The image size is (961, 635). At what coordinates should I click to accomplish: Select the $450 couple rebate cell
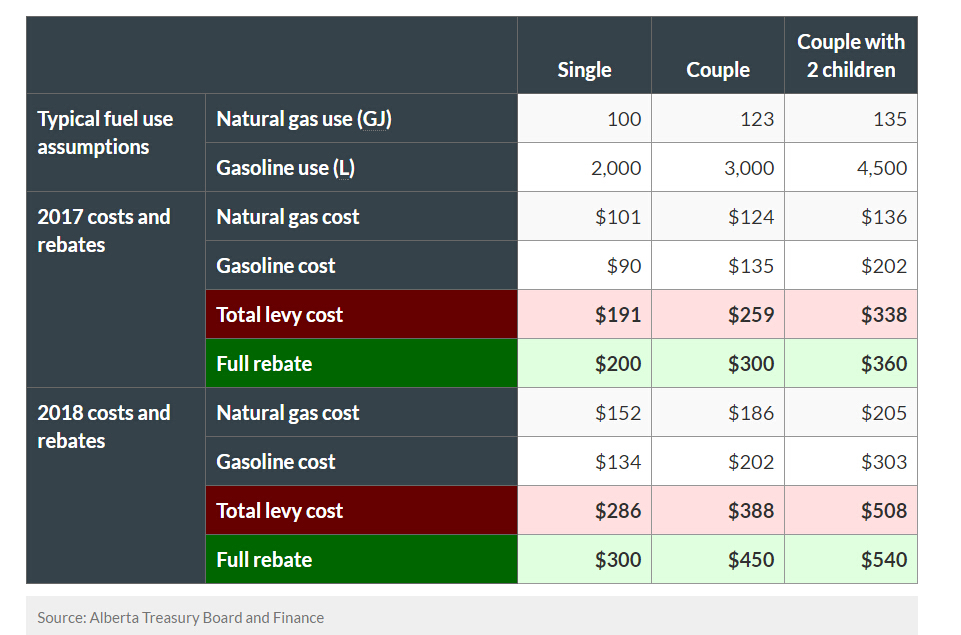(x=718, y=559)
